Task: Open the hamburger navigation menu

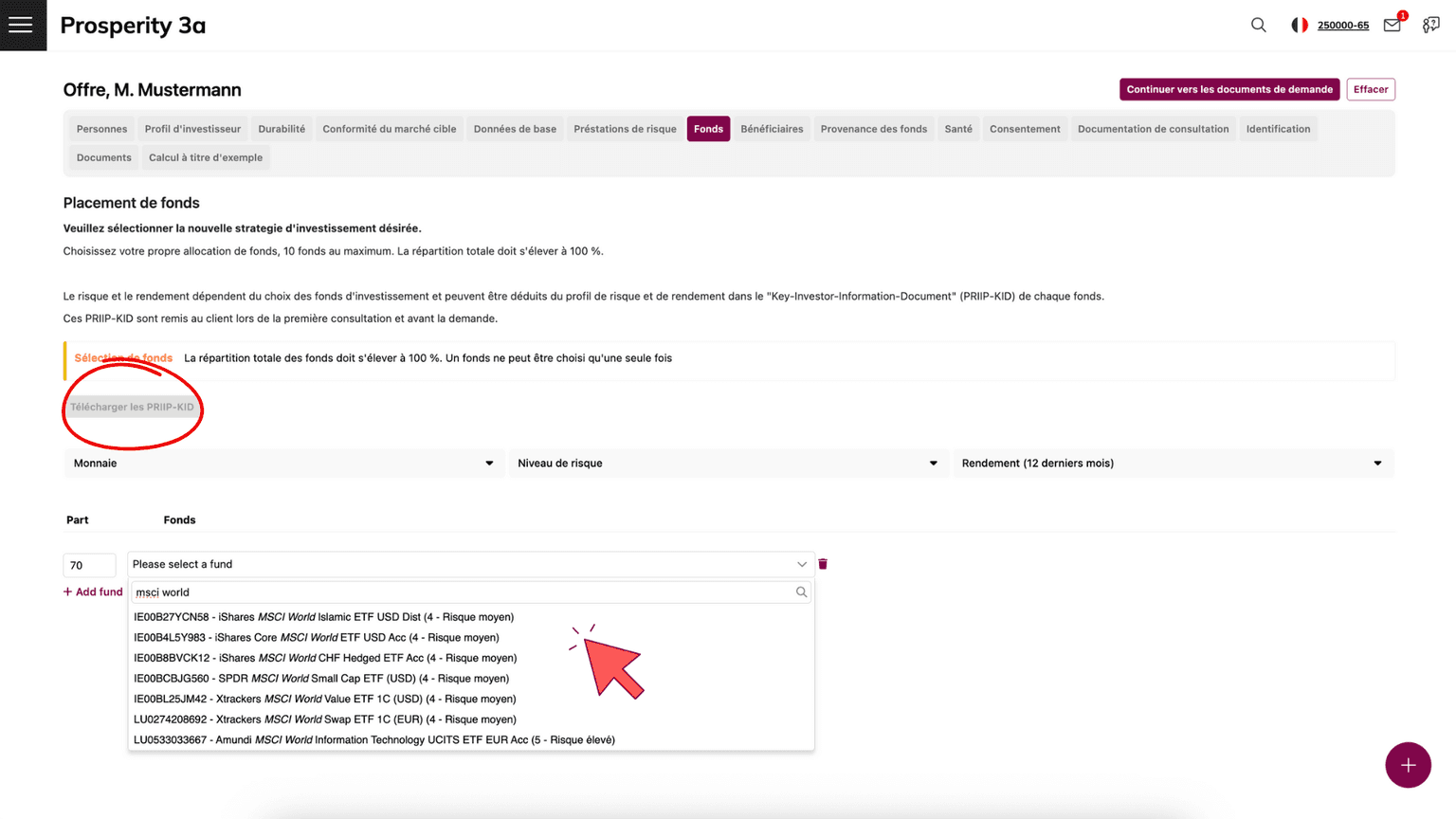Action: [21, 25]
